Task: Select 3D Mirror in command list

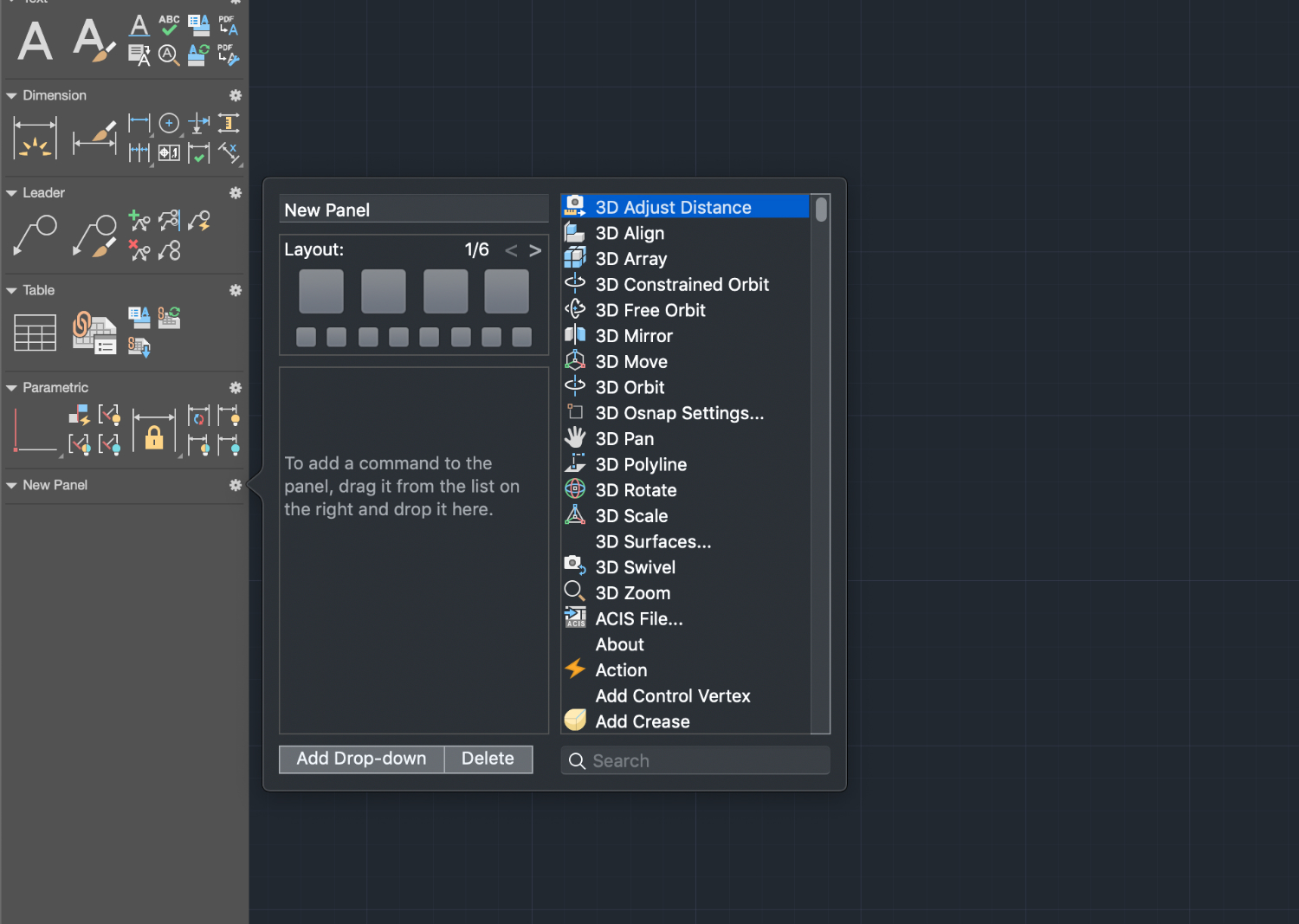Action: point(634,336)
